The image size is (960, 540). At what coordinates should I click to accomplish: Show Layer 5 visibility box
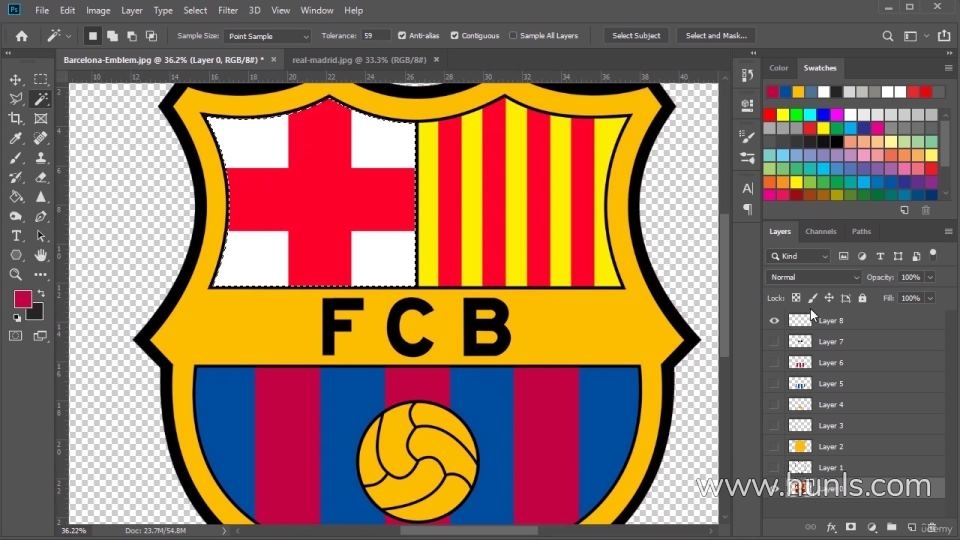(x=774, y=383)
